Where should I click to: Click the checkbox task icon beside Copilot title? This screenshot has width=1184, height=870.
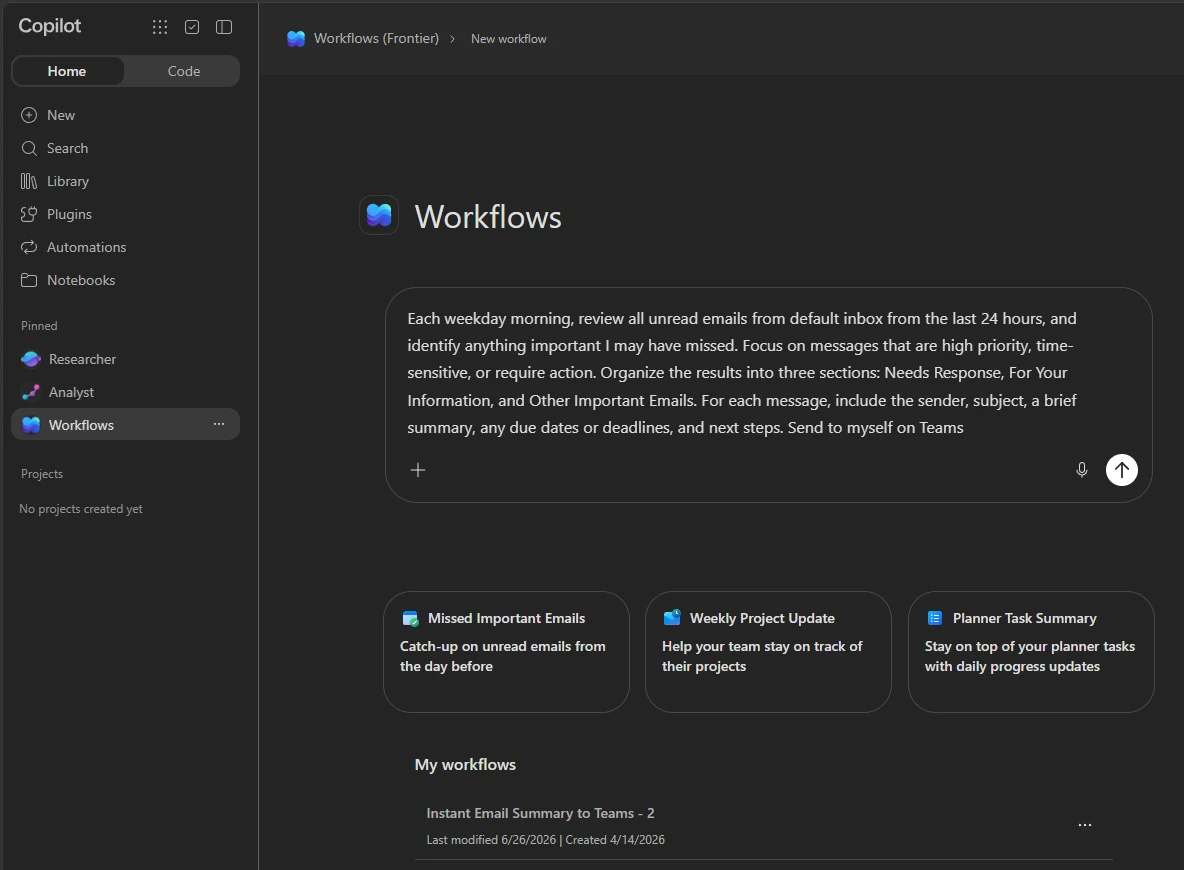(x=192, y=27)
